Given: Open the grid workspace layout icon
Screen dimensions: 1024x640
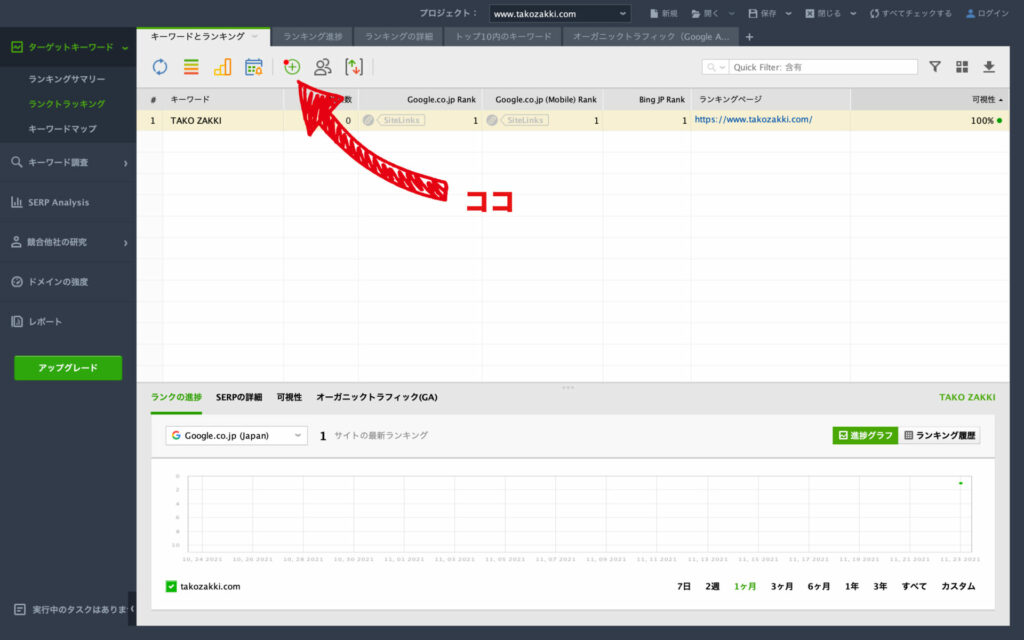Looking at the screenshot, I should [x=962, y=67].
